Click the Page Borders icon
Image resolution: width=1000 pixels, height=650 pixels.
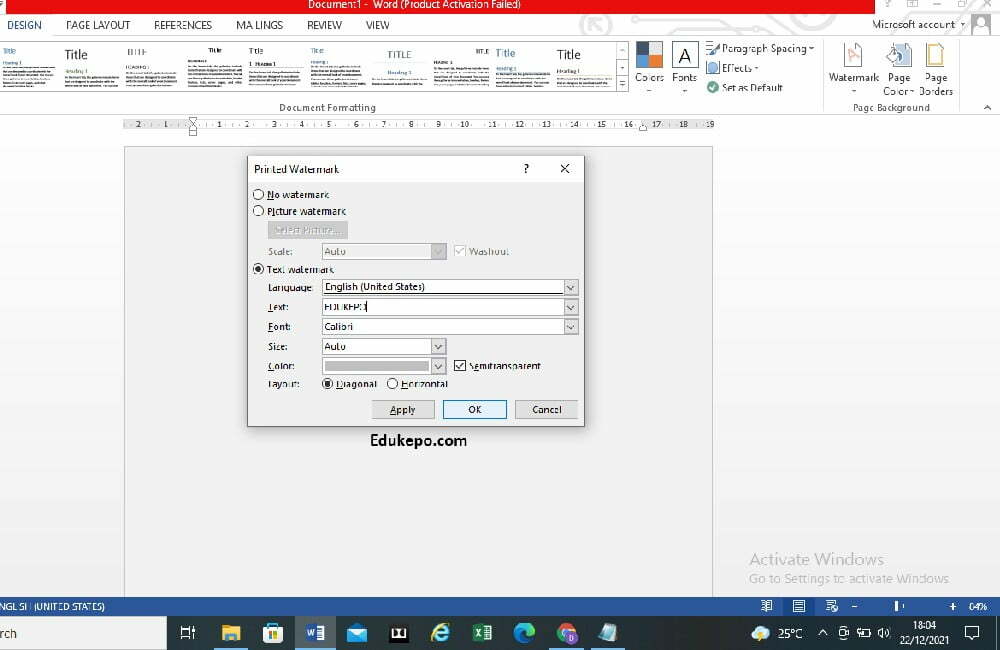937,68
